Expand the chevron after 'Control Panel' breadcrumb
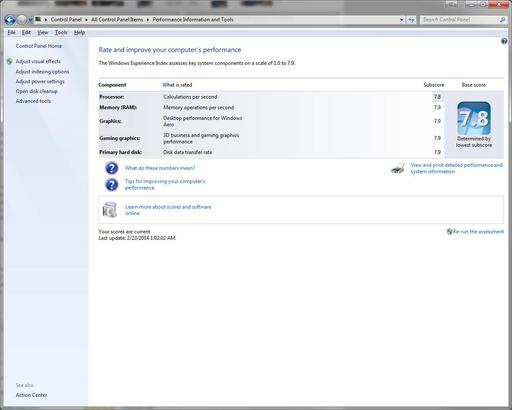 pos(86,20)
